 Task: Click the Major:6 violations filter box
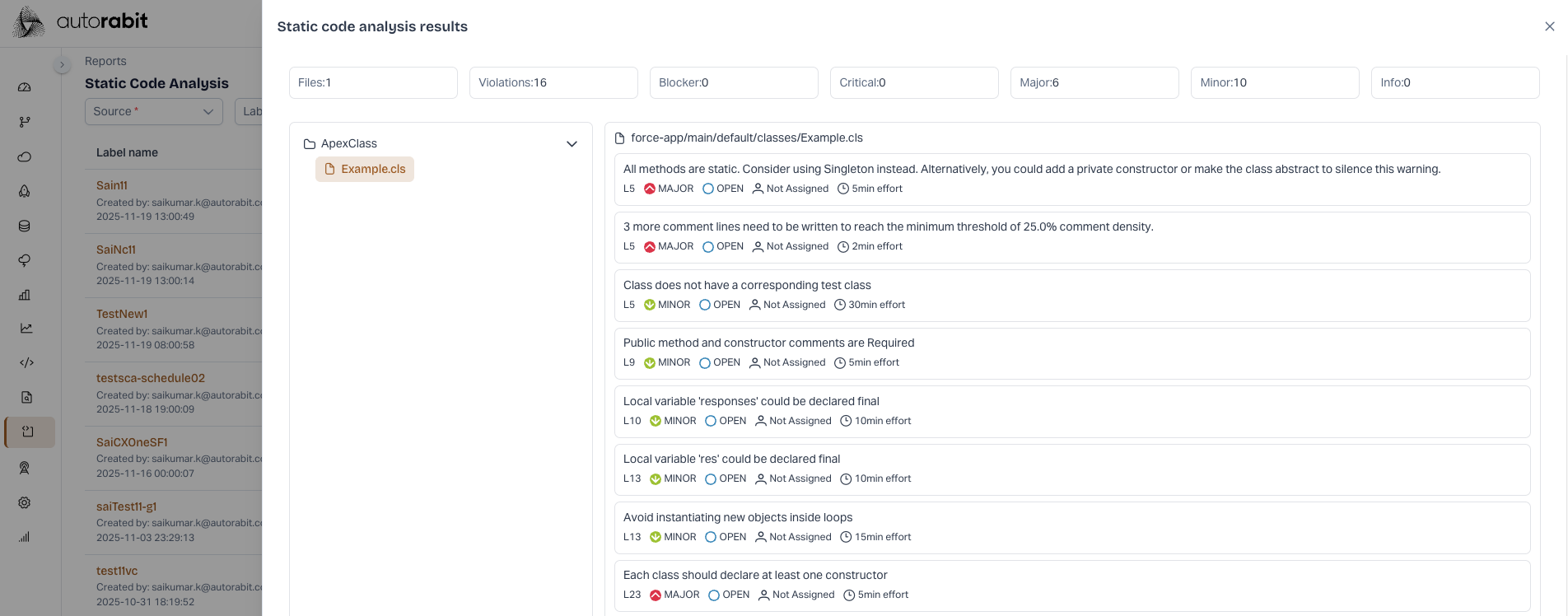pyautogui.click(x=1094, y=82)
